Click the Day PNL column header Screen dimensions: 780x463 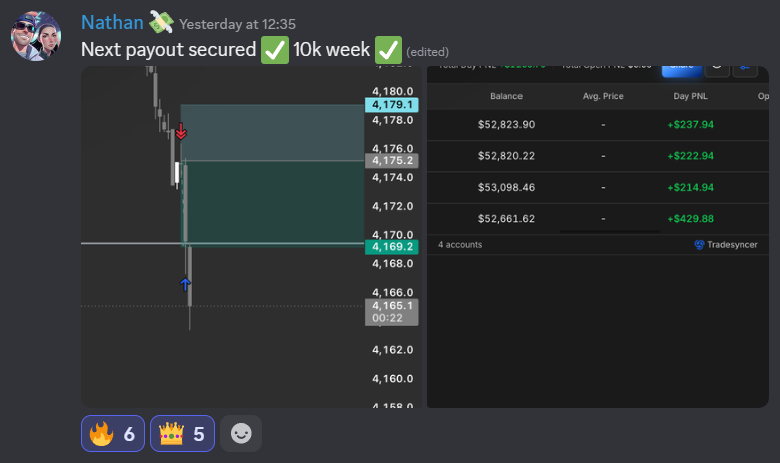(x=690, y=96)
